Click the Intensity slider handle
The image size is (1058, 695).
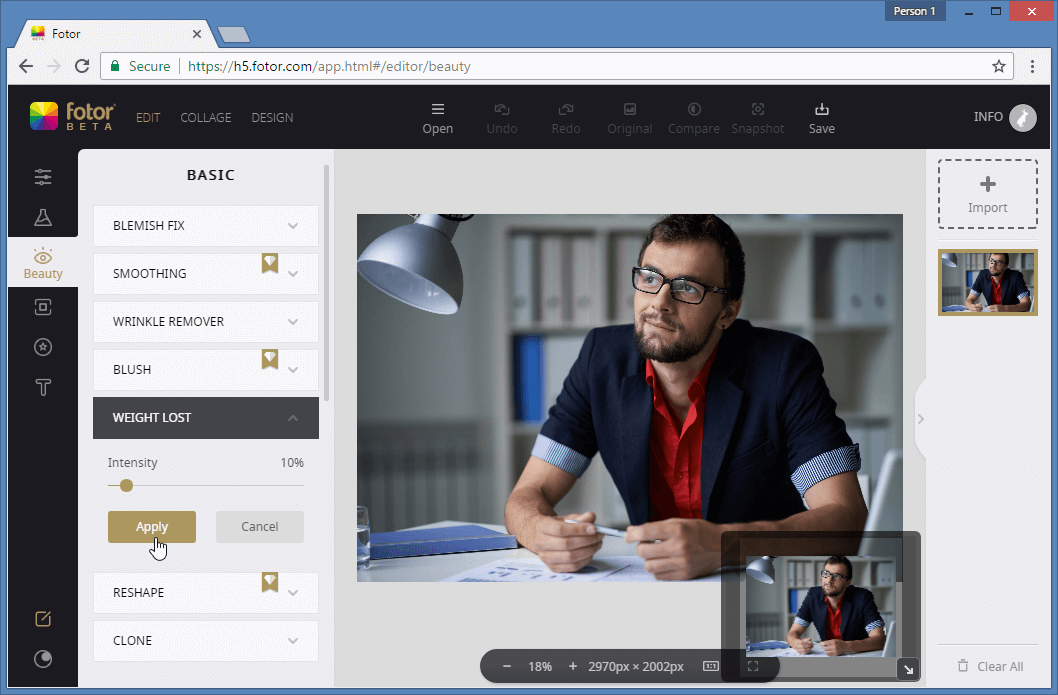click(x=126, y=486)
